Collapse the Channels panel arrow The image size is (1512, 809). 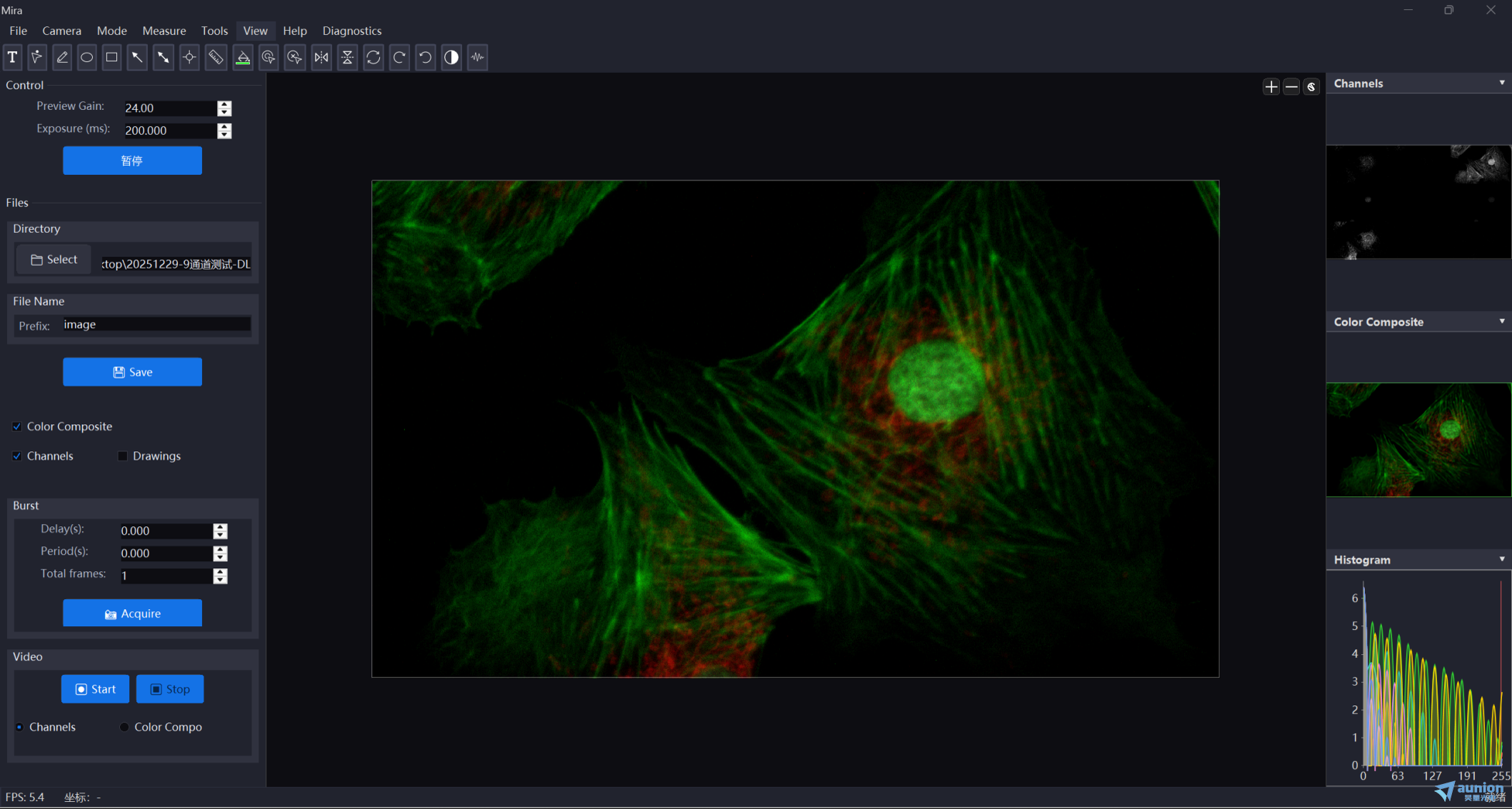tap(1501, 83)
